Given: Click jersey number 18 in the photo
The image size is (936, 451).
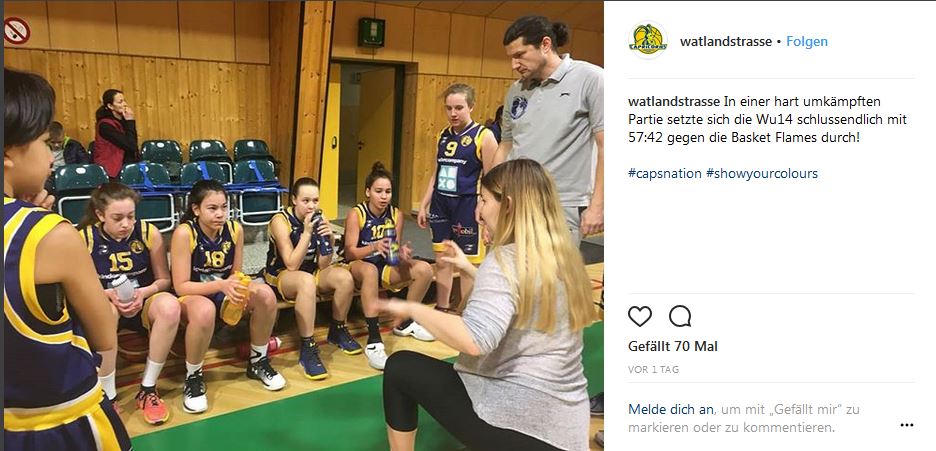Looking at the screenshot, I should (x=214, y=258).
